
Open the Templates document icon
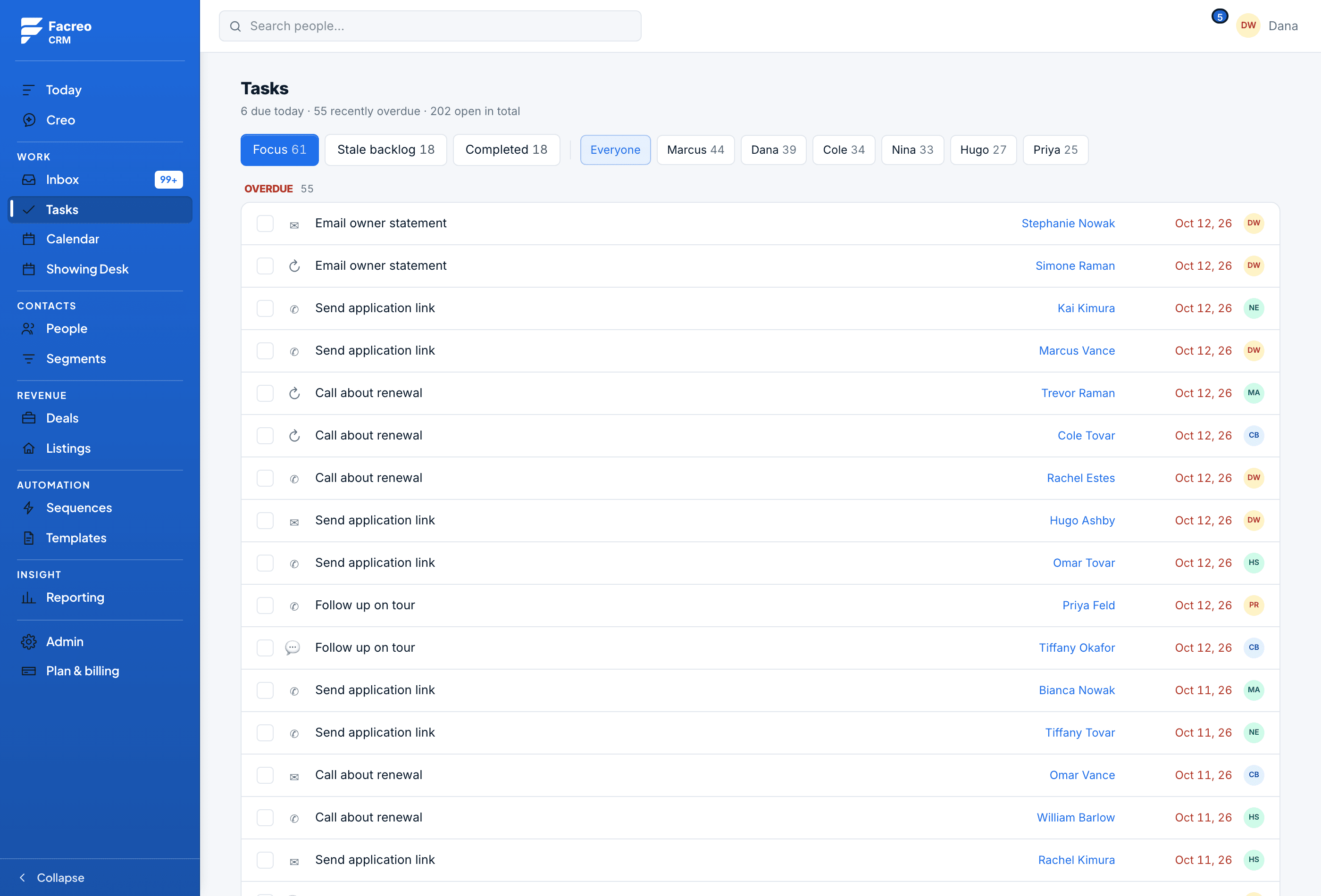coord(28,538)
